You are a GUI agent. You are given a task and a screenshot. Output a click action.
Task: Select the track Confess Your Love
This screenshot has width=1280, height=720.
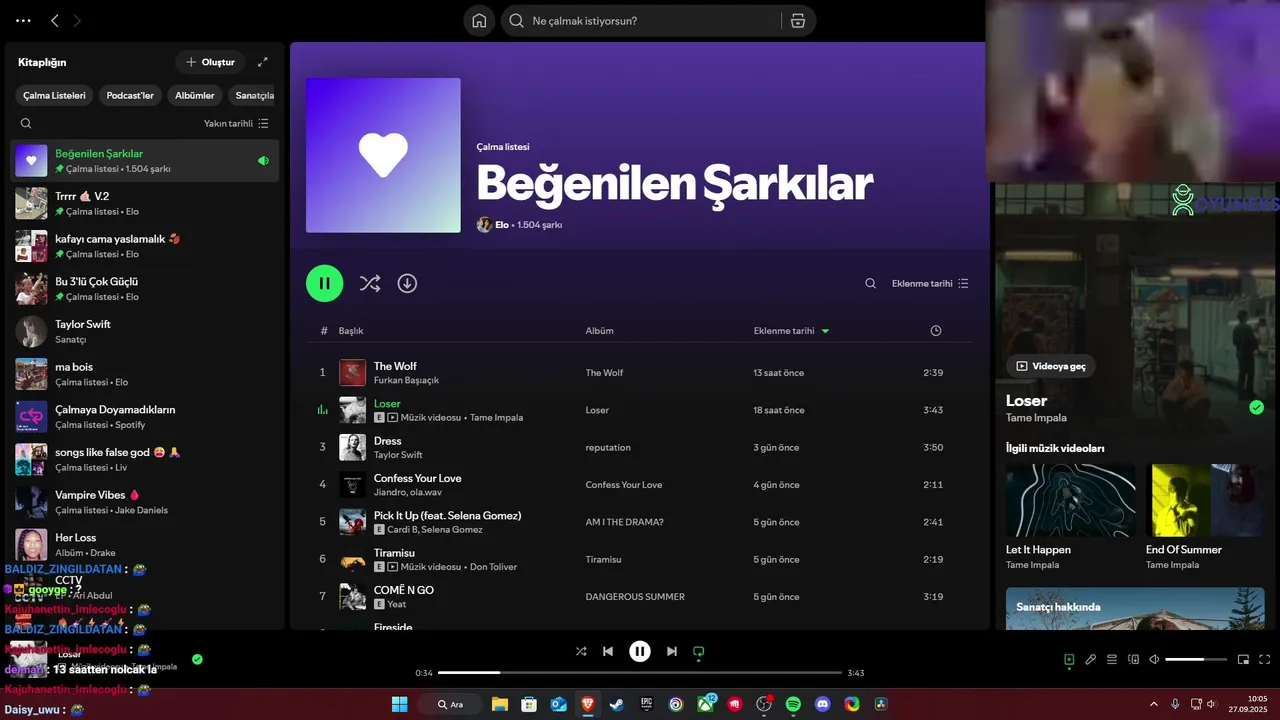[x=640, y=485]
